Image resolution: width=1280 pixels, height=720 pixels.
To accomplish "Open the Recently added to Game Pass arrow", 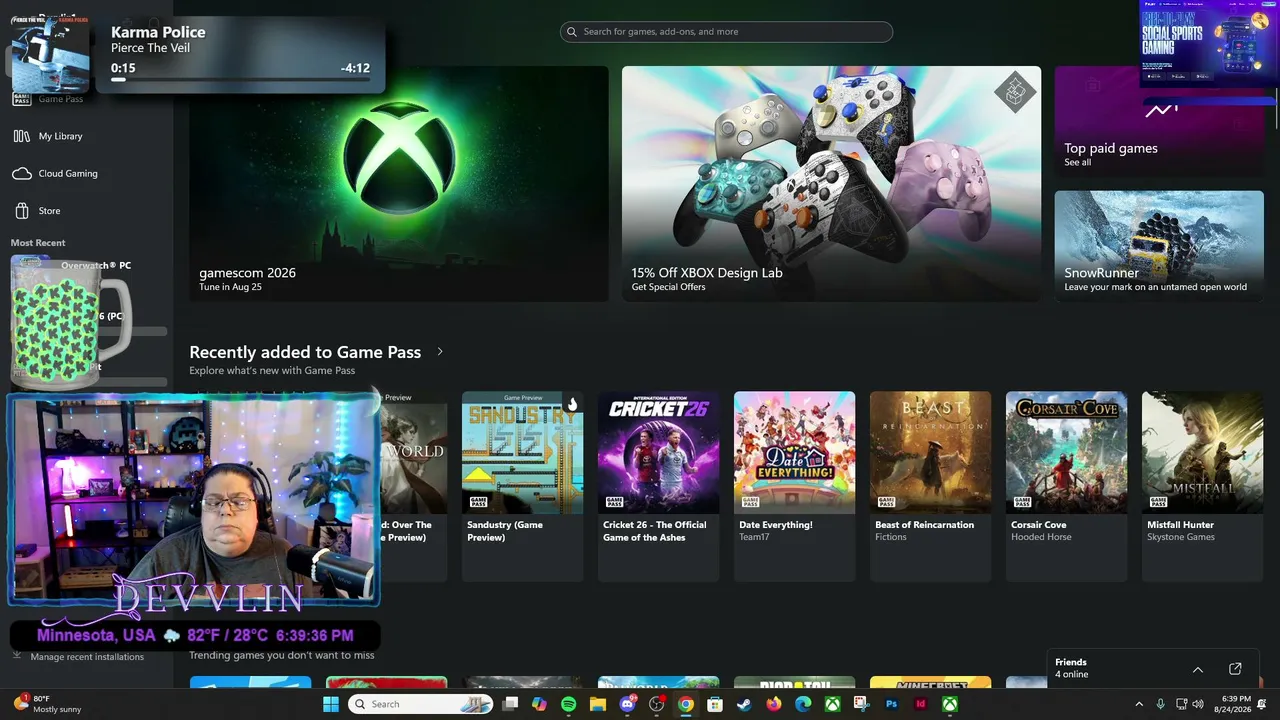I will (x=440, y=352).
